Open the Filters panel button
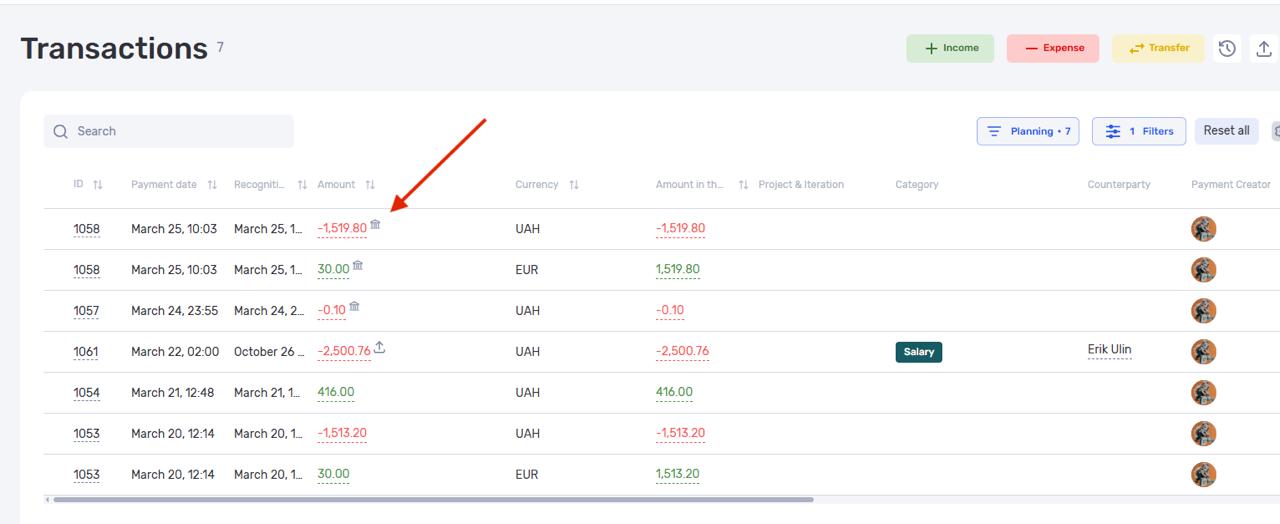This screenshot has width=1280, height=524. [1139, 131]
